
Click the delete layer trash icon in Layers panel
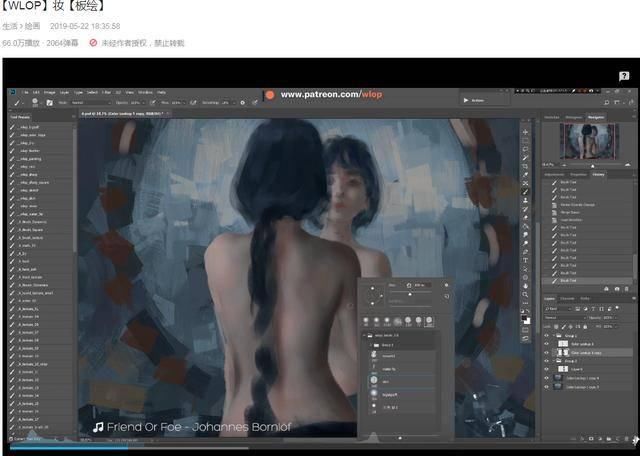[x=627, y=439]
